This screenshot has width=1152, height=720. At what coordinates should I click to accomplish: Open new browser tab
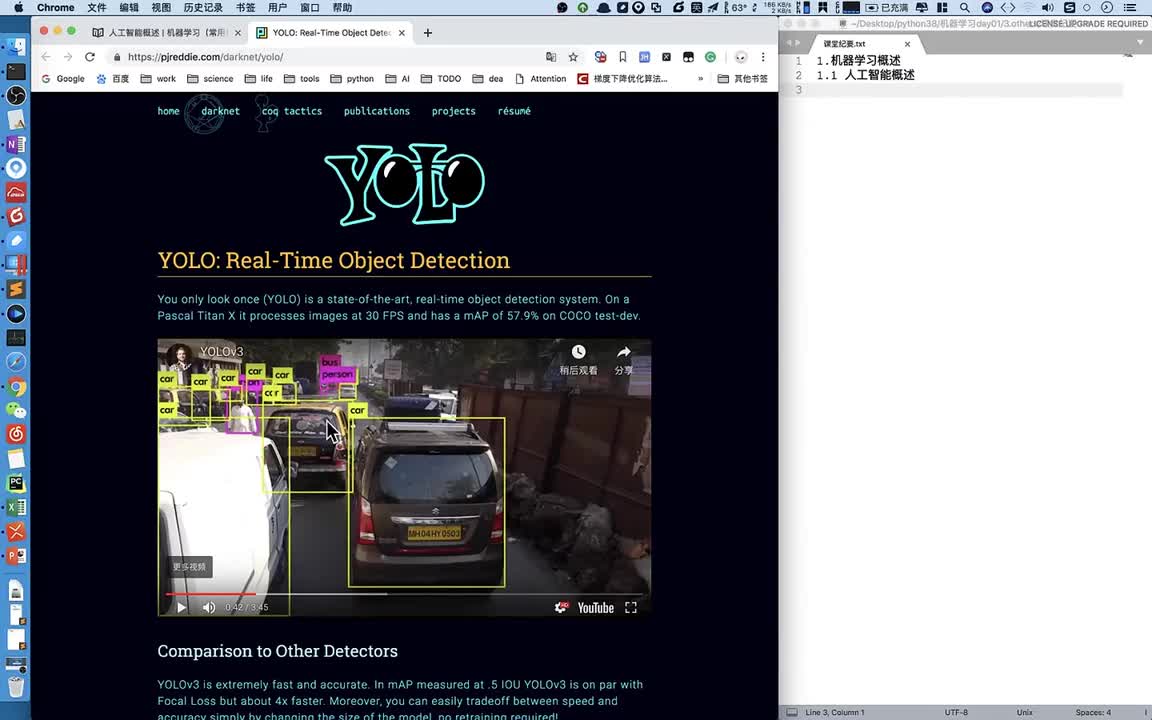click(x=428, y=32)
